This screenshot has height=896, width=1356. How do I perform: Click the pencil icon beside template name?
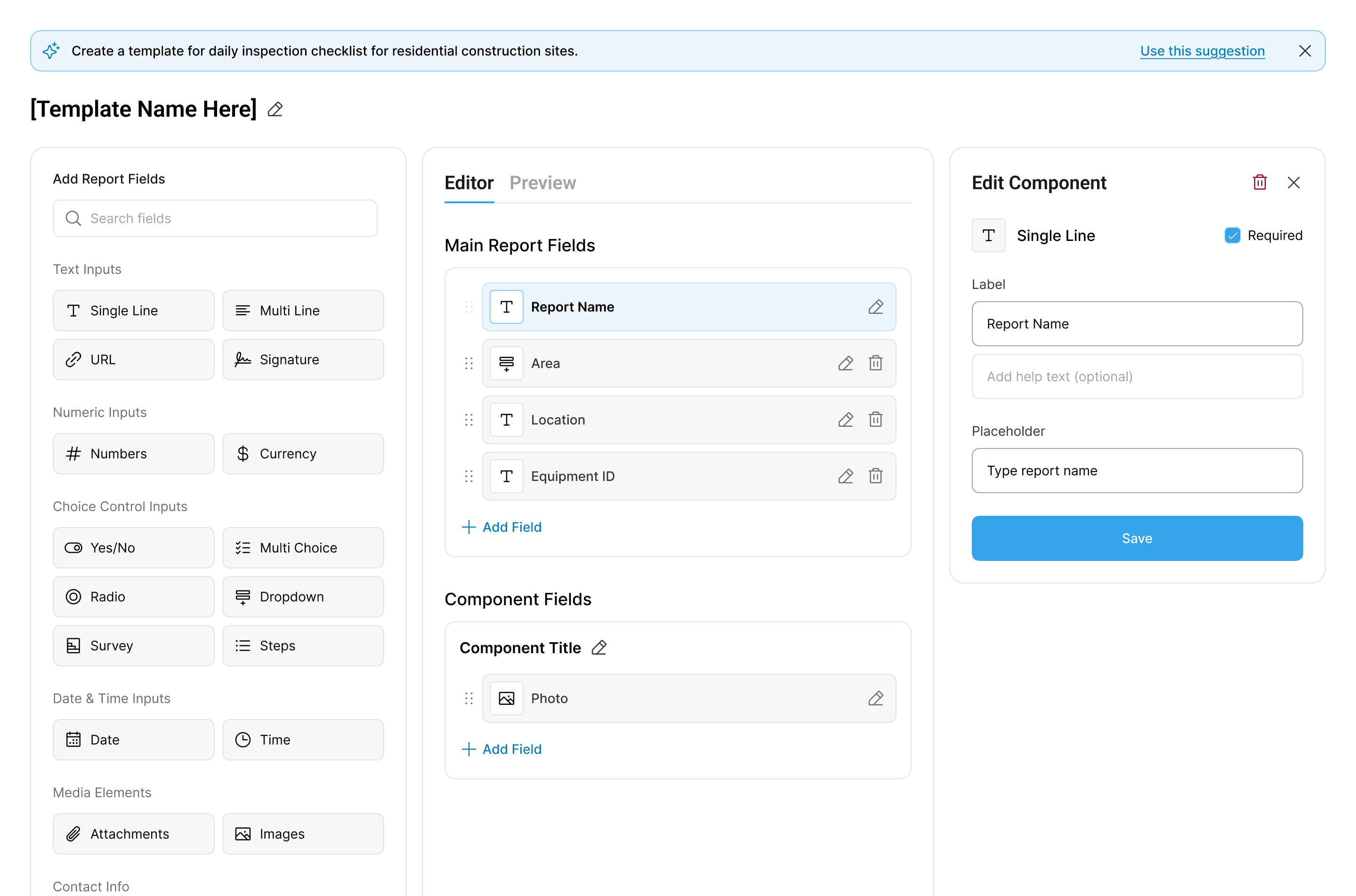click(x=275, y=109)
